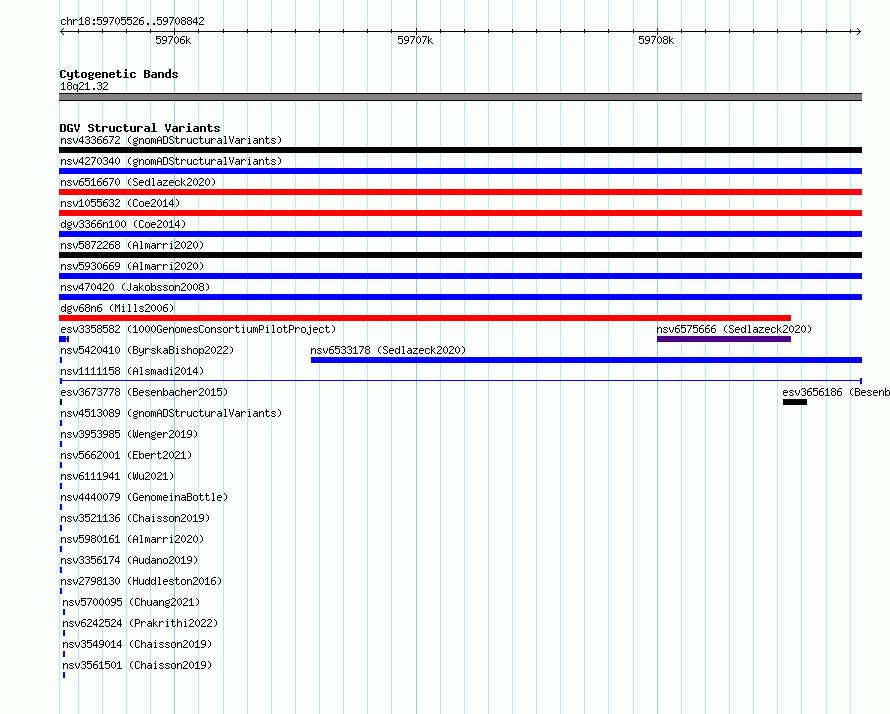Viewport: 890px width, 714px height.
Task: Click nsv6575666 Sedlazeck2020 label
Action: click(x=734, y=329)
